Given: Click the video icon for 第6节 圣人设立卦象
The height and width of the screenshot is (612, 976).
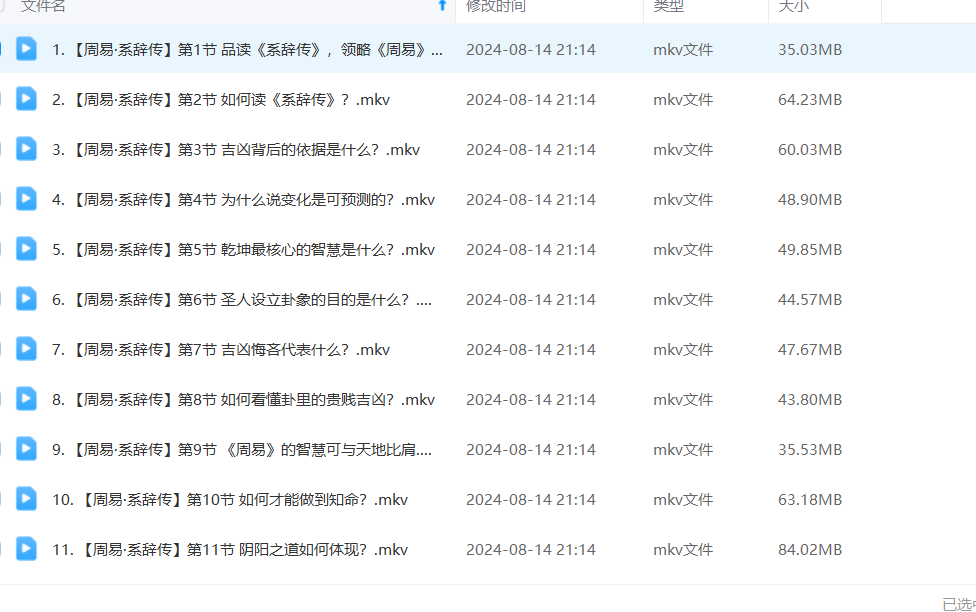Looking at the screenshot, I should (26, 299).
